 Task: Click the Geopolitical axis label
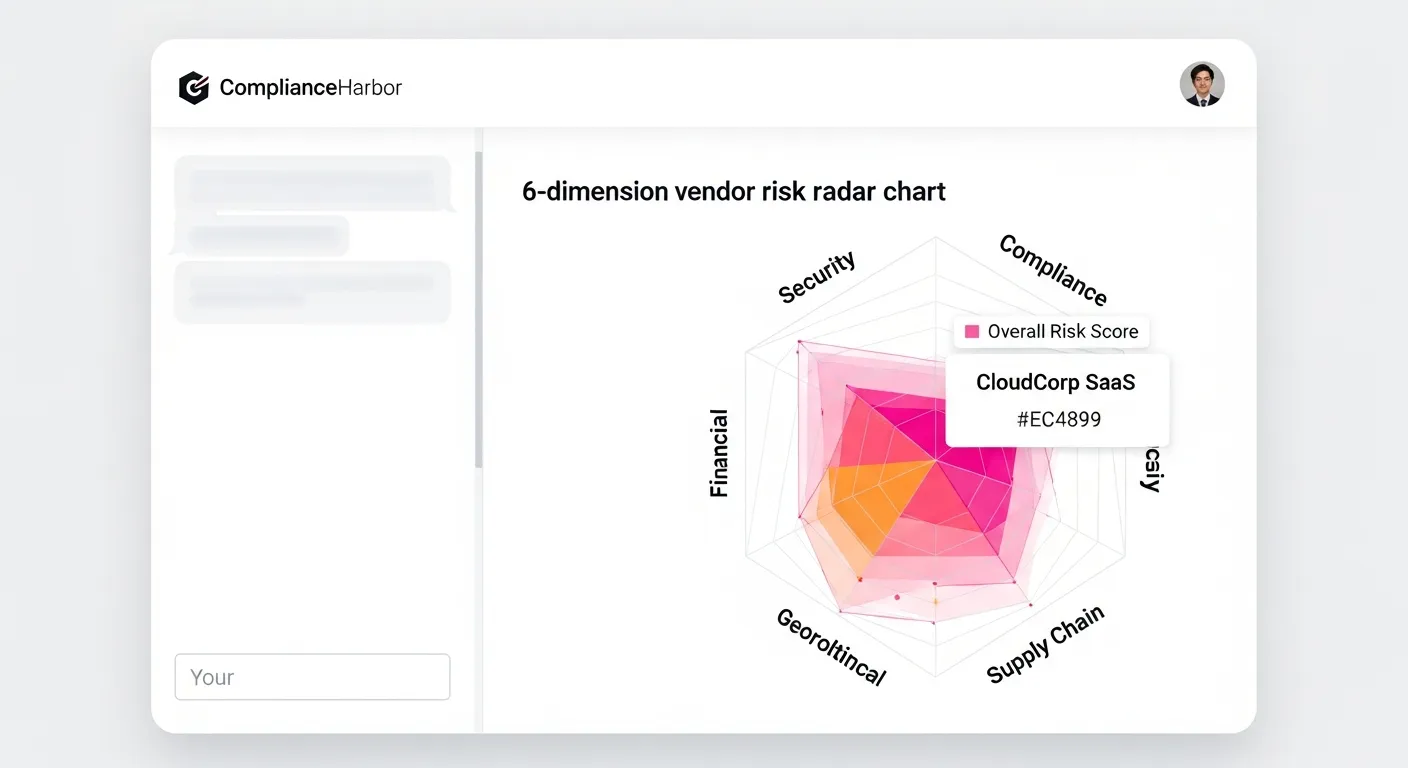[x=831, y=643]
